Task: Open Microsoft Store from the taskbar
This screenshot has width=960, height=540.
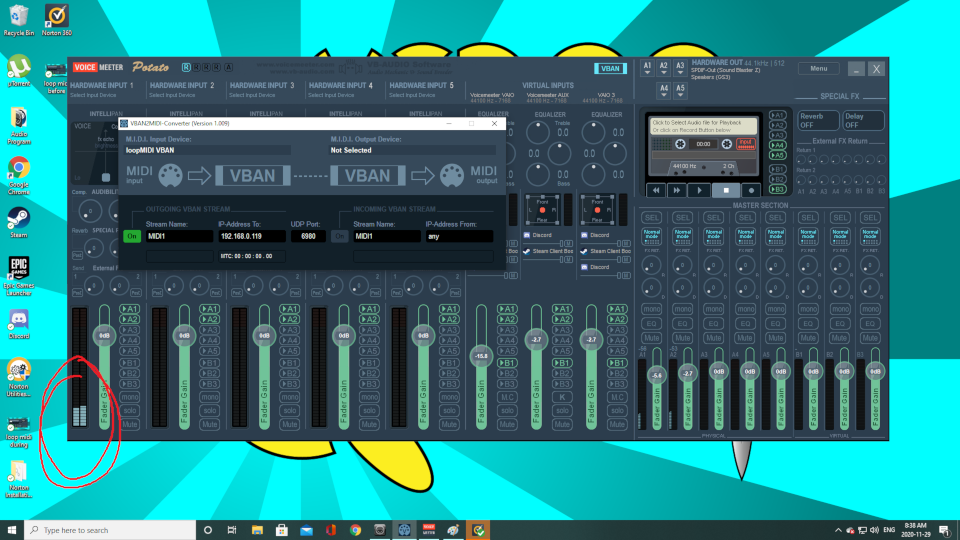Action: 282,530
